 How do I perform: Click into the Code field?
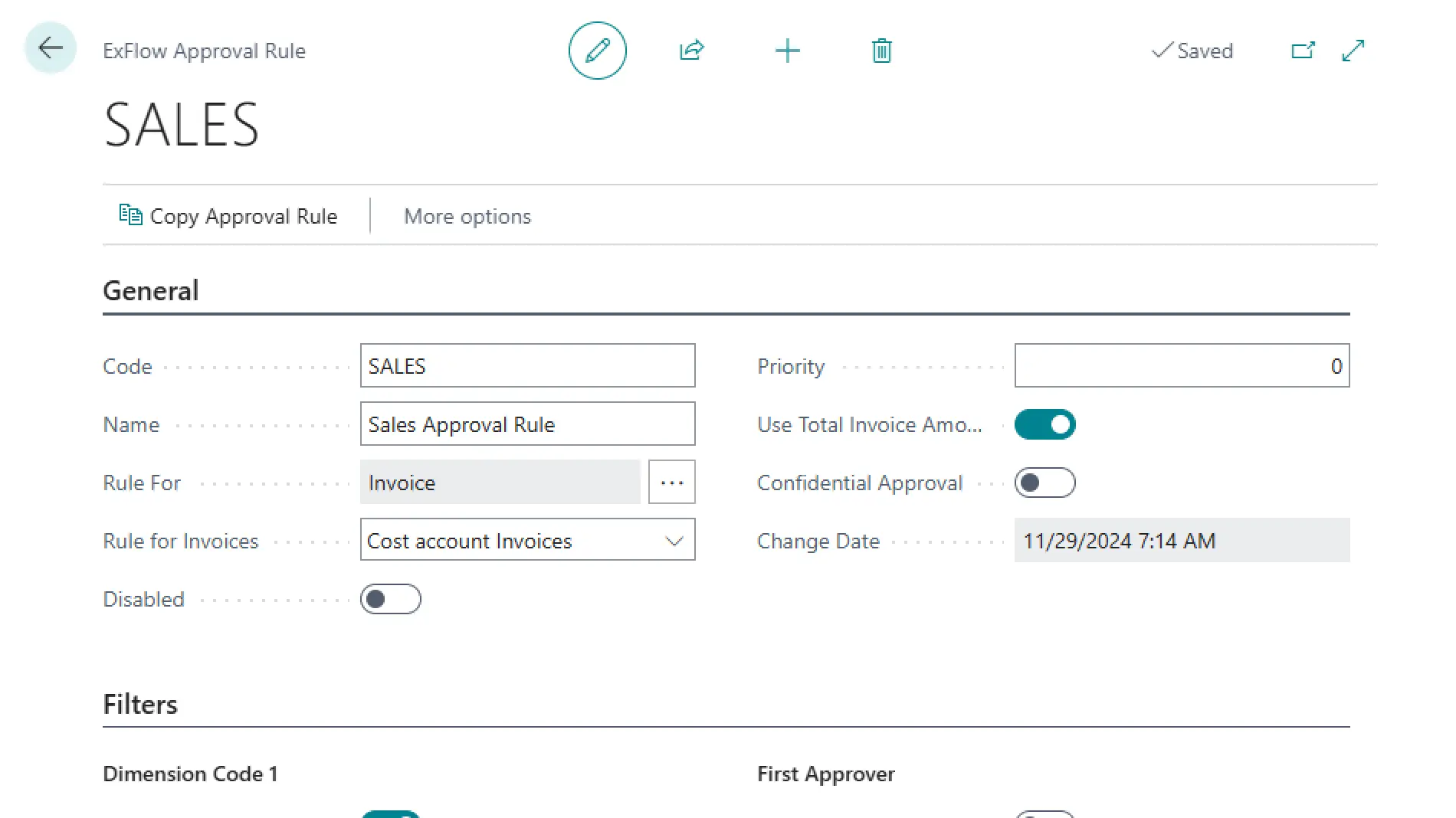click(x=528, y=366)
